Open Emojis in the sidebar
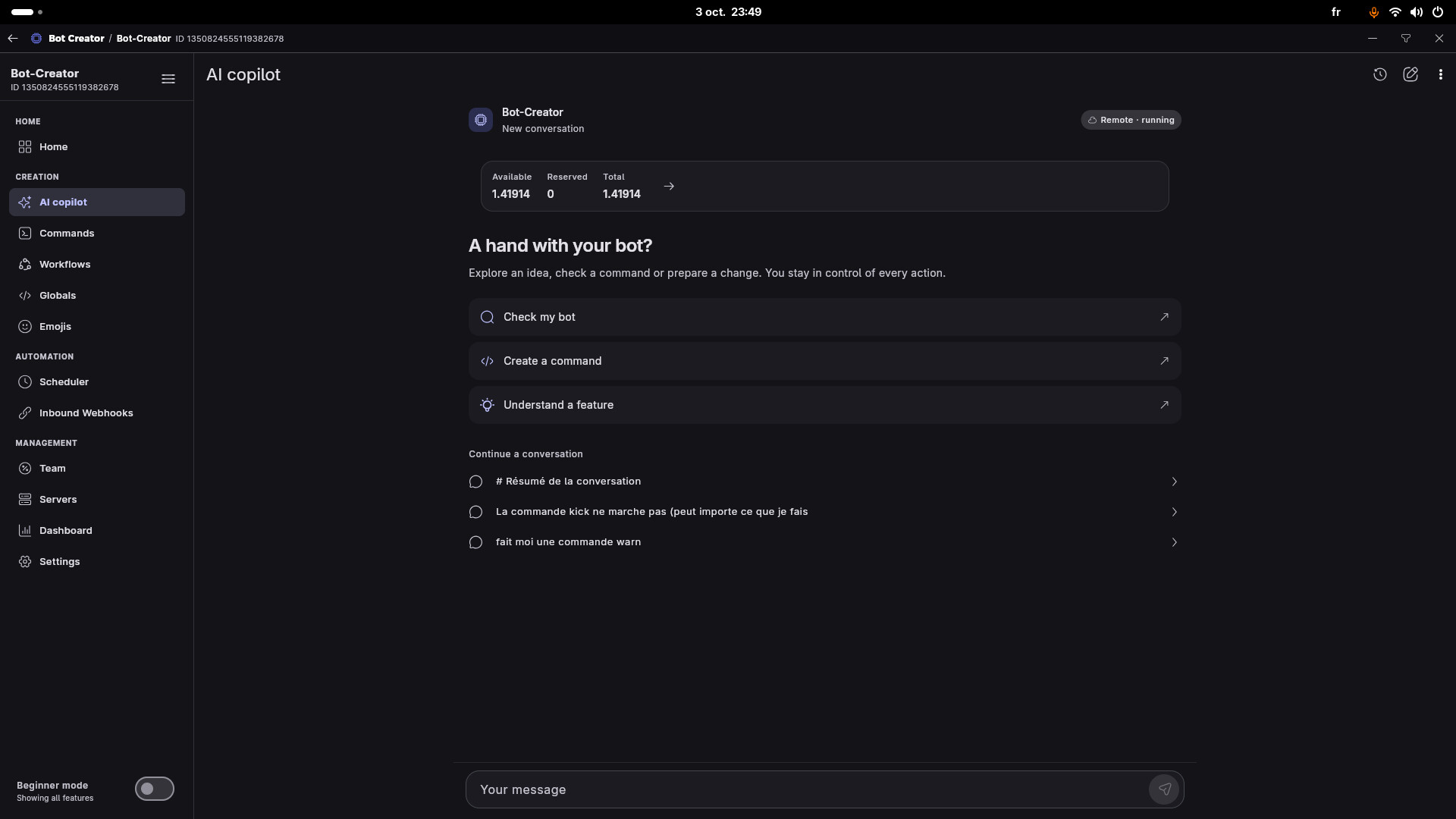The image size is (1456, 819). pyautogui.click(x=97, y=326)
